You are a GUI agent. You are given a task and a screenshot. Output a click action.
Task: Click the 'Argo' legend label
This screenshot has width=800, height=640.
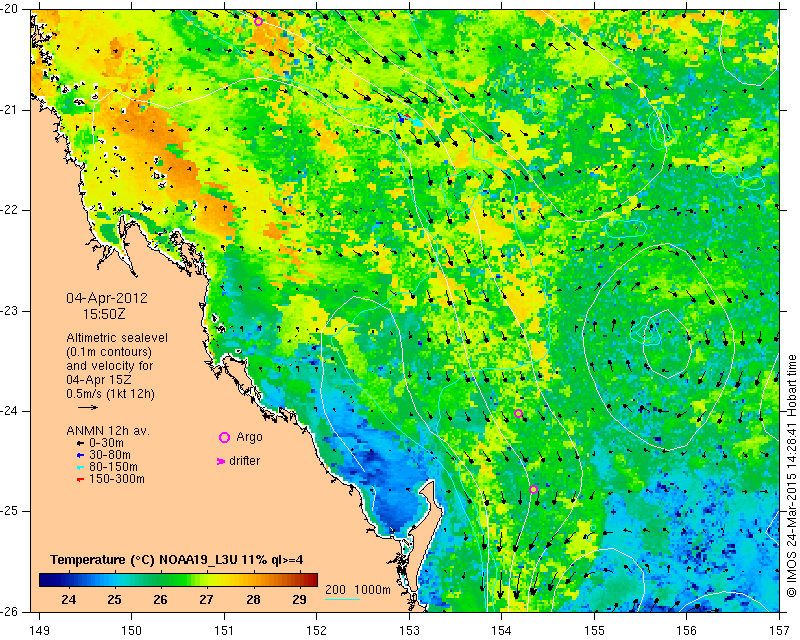tap(249, 437)
